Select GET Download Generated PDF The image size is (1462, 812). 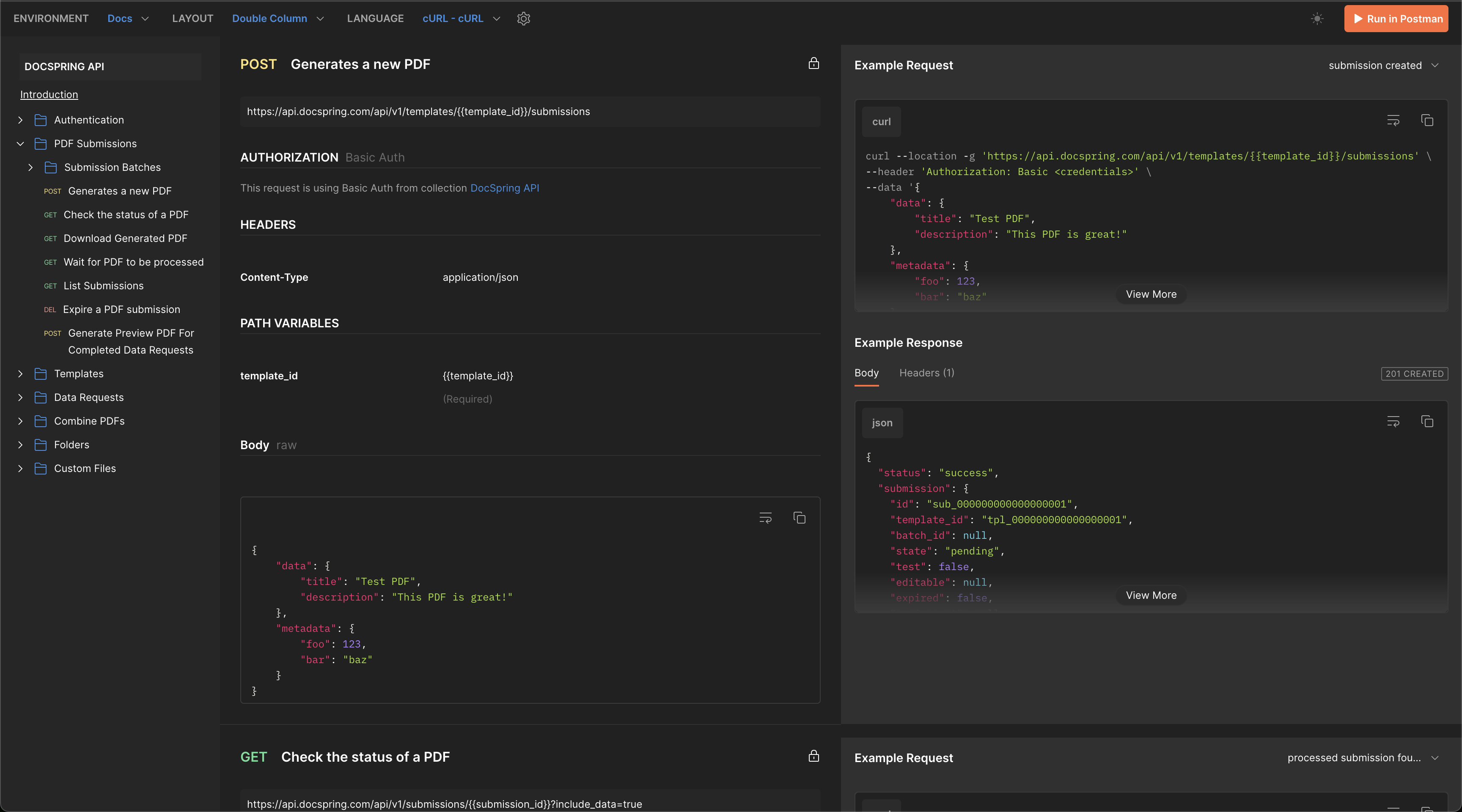[x=116, y=239]
